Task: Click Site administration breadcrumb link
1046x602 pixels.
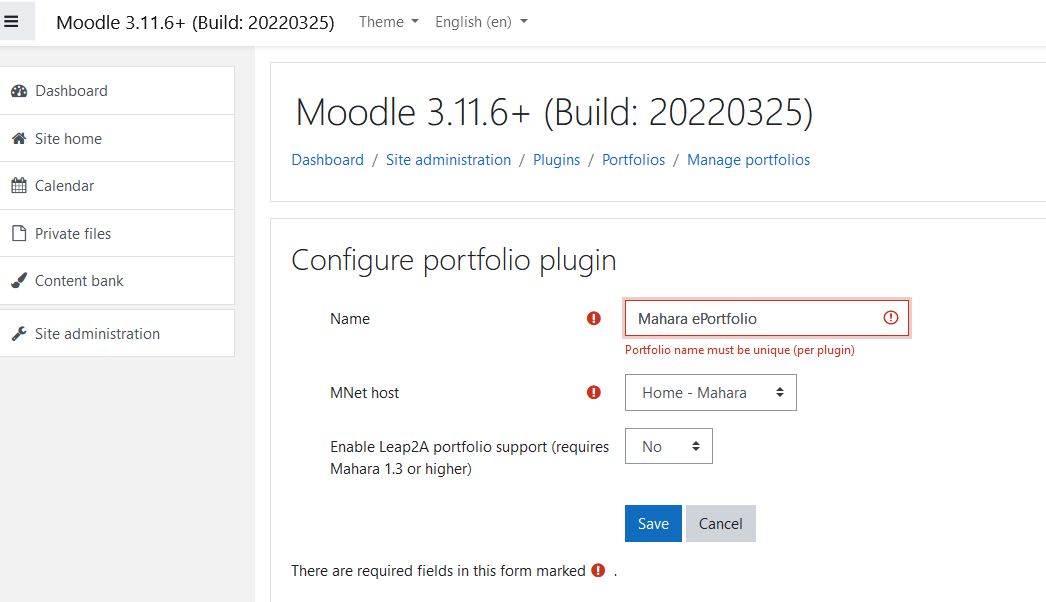Action: pos(448,160)
